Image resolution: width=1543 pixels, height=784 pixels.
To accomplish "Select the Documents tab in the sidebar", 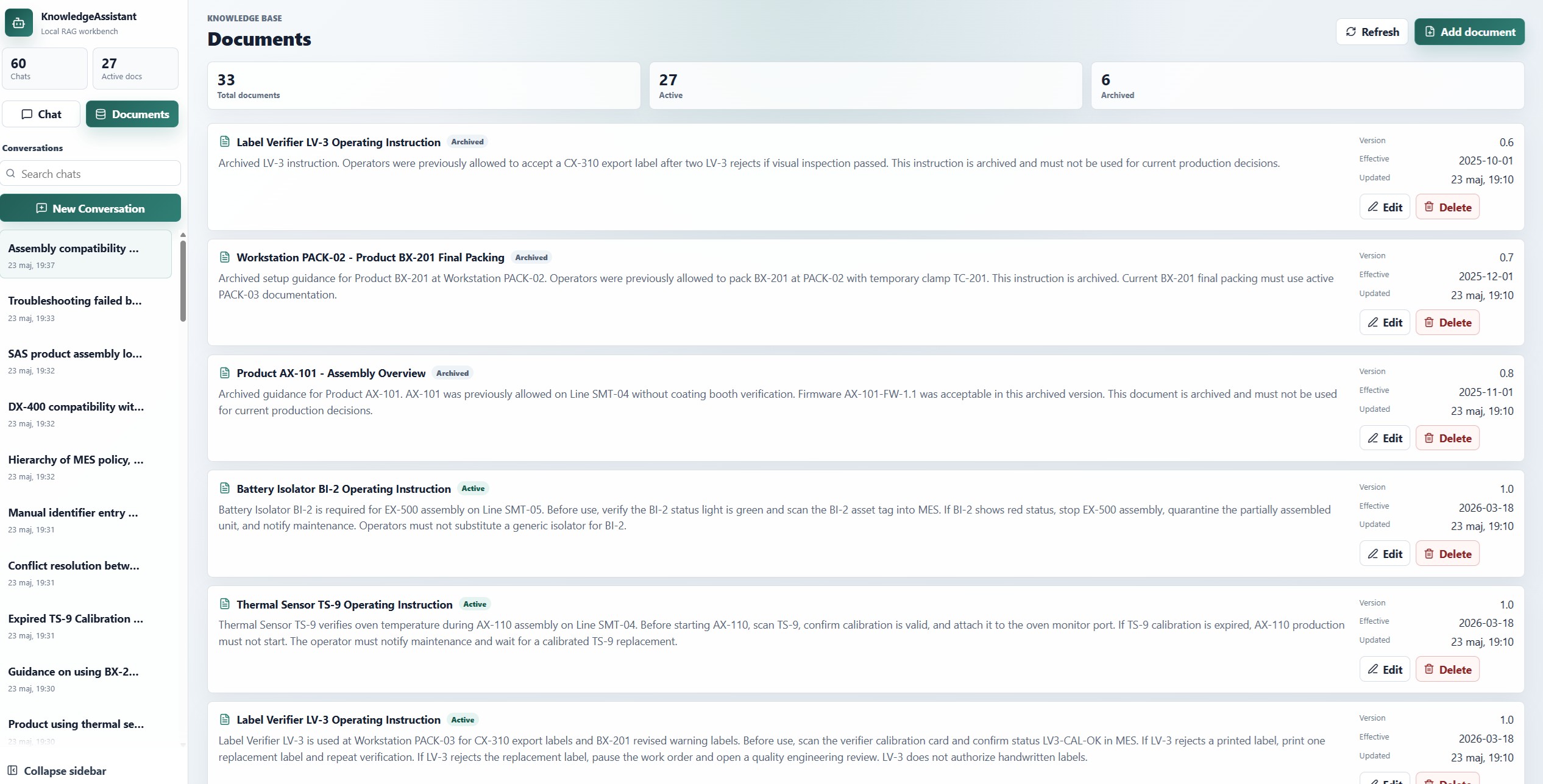I will (x=132, y=114).
